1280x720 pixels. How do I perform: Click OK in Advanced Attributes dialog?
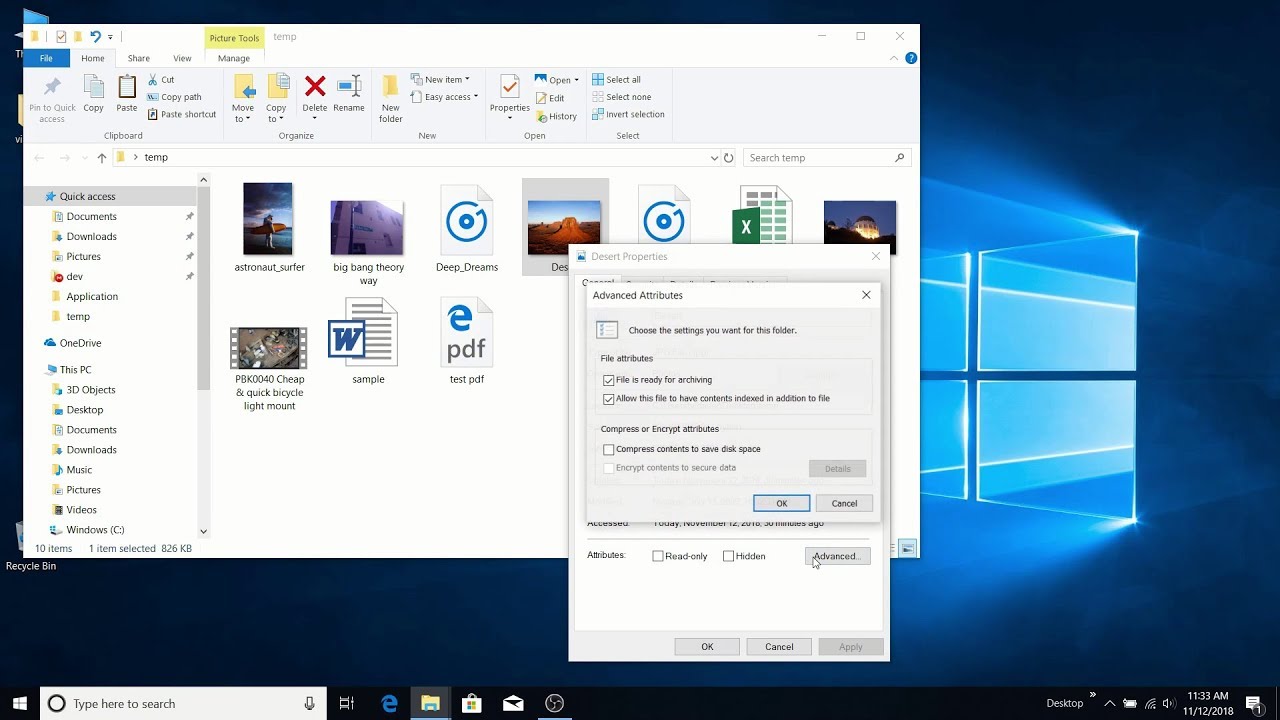[x=781, y=503]
